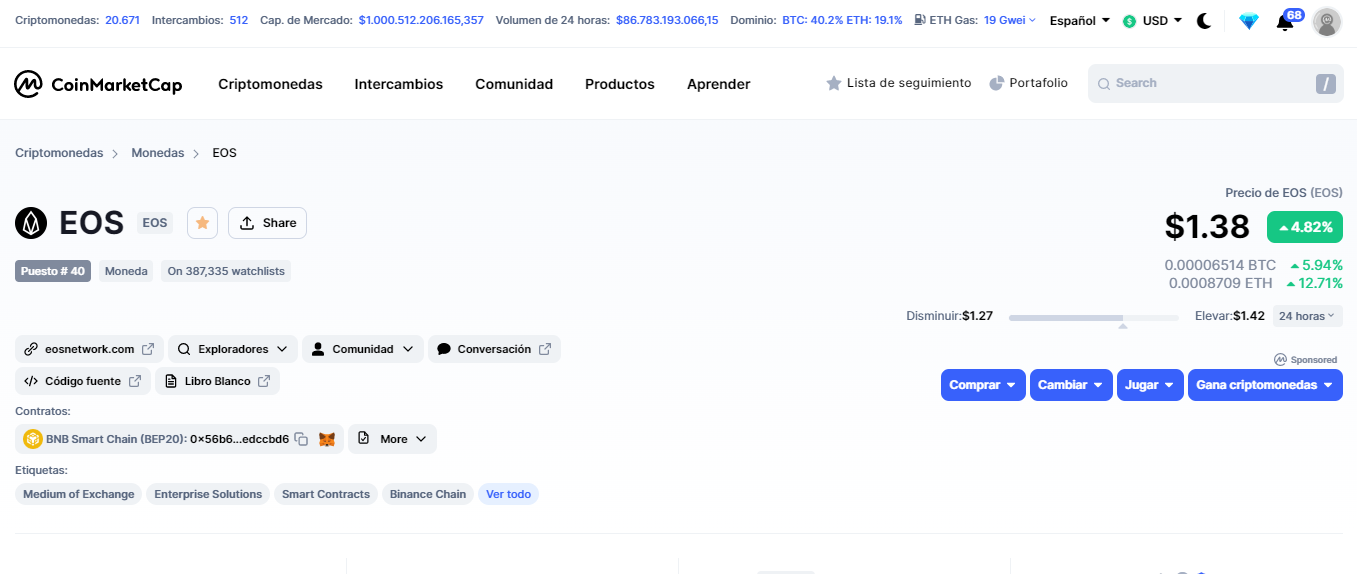Click inside the Search field
This screenshot has width=1357, height=574.
[x=1215, y=84]
